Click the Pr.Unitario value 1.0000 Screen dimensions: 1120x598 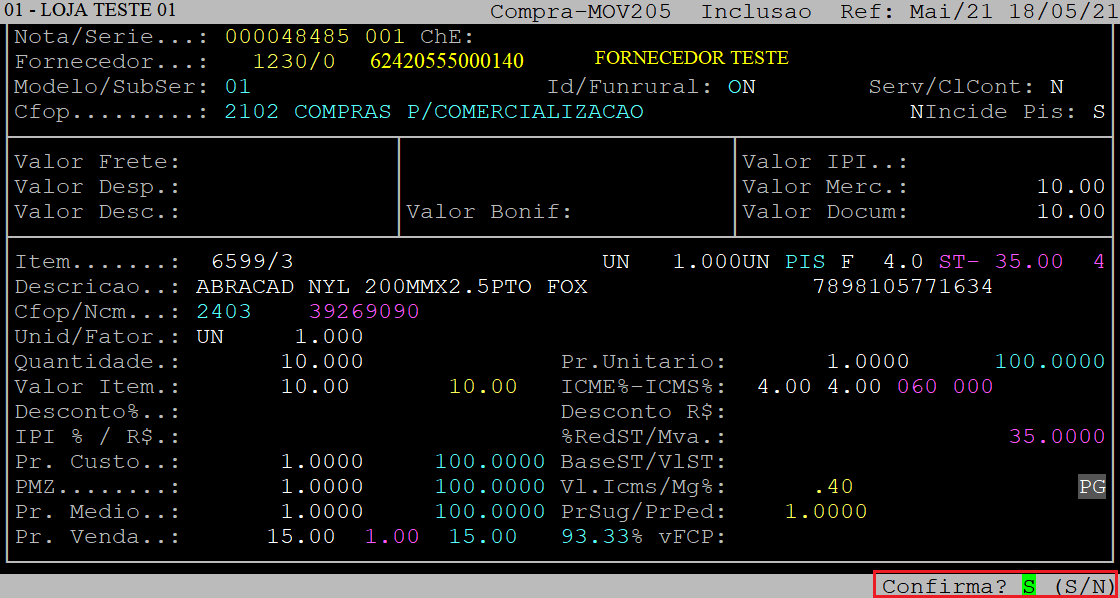pos(867,362)
